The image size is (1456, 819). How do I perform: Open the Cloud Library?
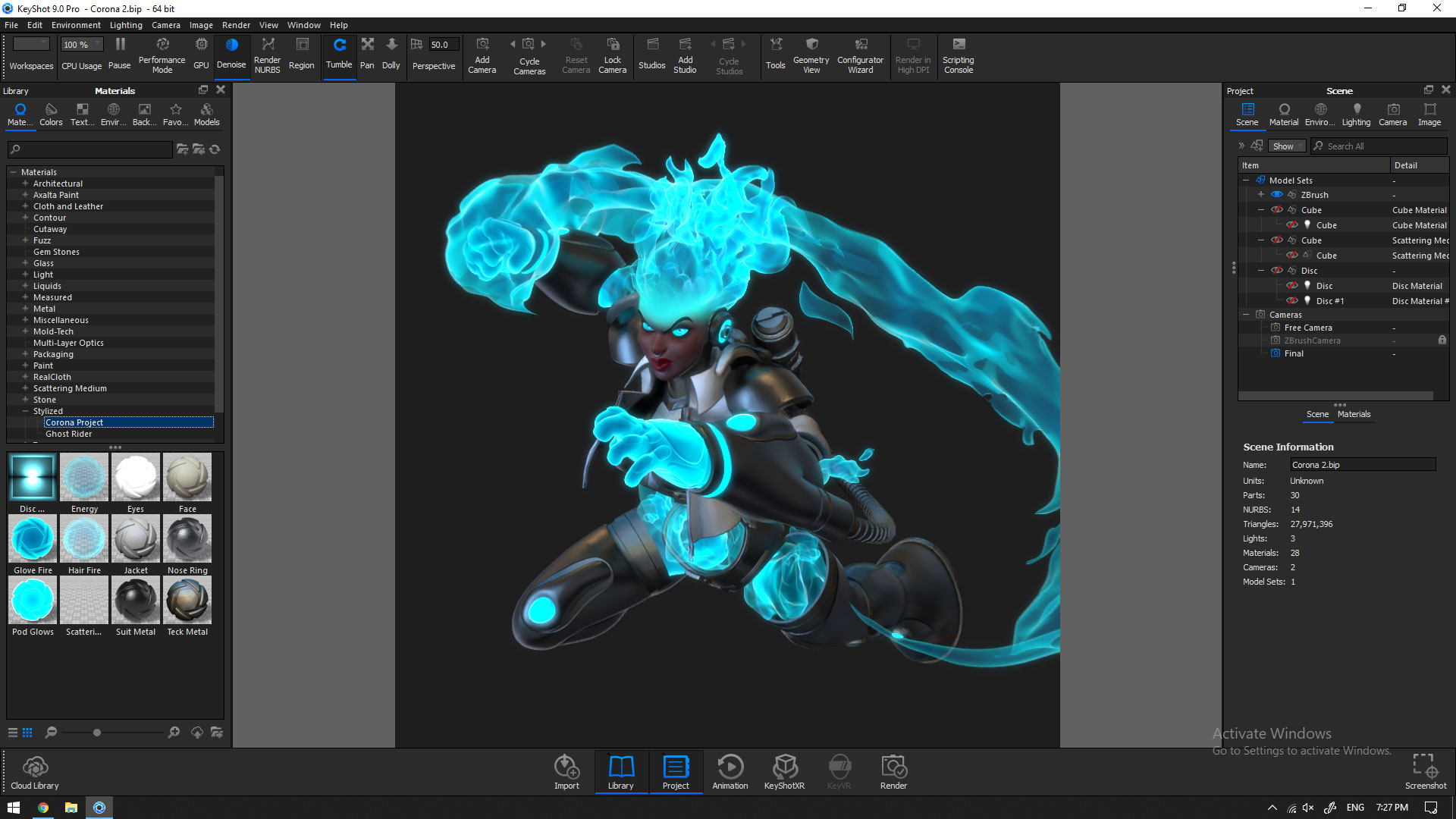(35, 773)
